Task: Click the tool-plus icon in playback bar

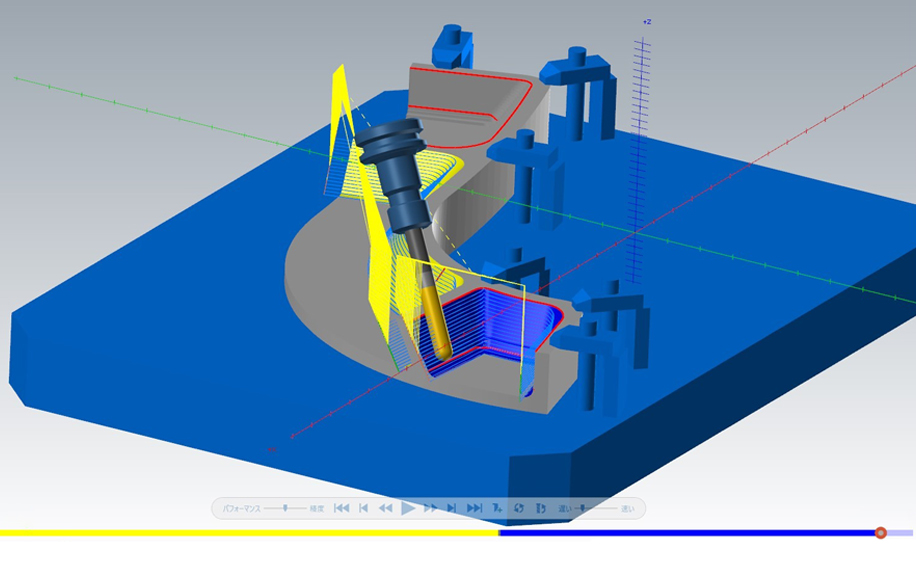Action: pyautogui.click(x=497, y=508)
